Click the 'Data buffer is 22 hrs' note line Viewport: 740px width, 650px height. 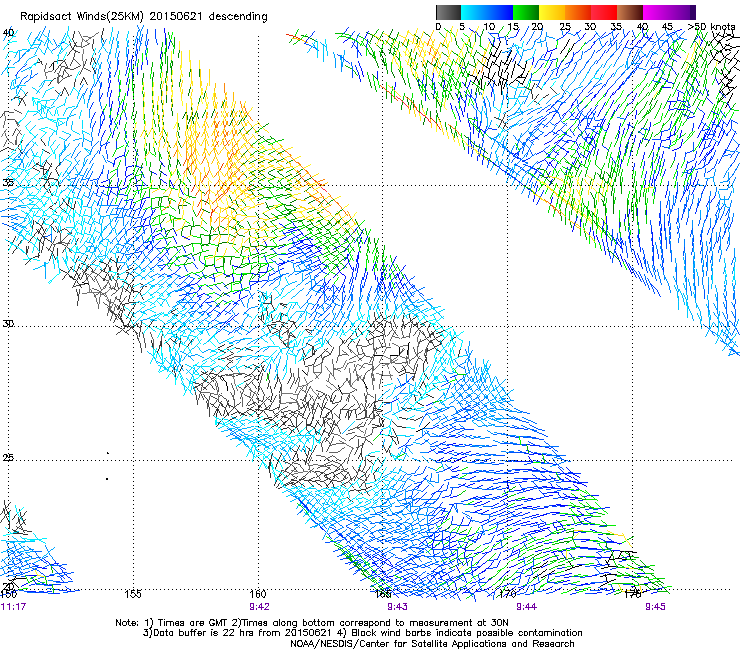362,633
